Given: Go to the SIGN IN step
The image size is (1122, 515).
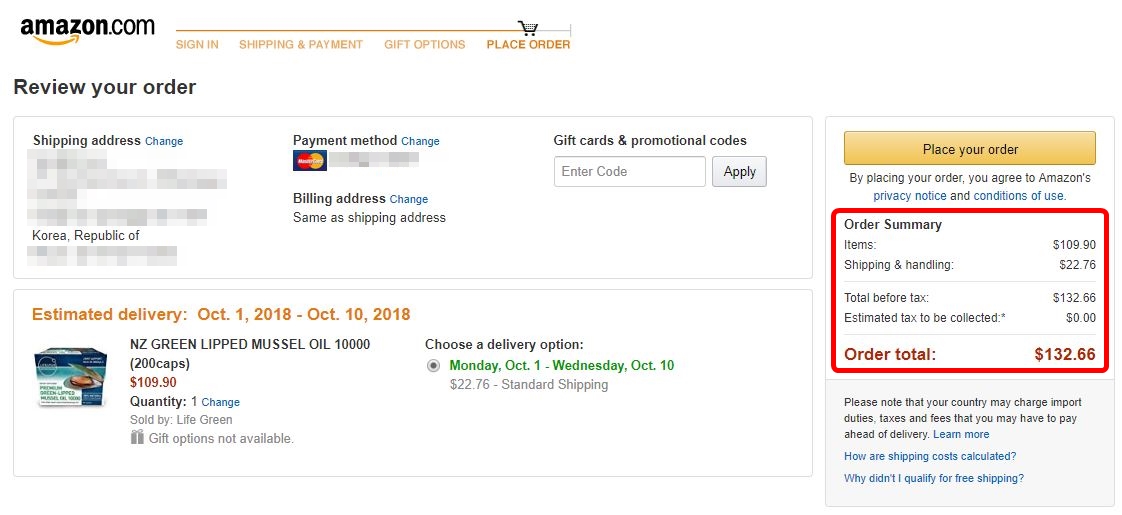Looking at the screenshot, I should [x=197, y=44].
